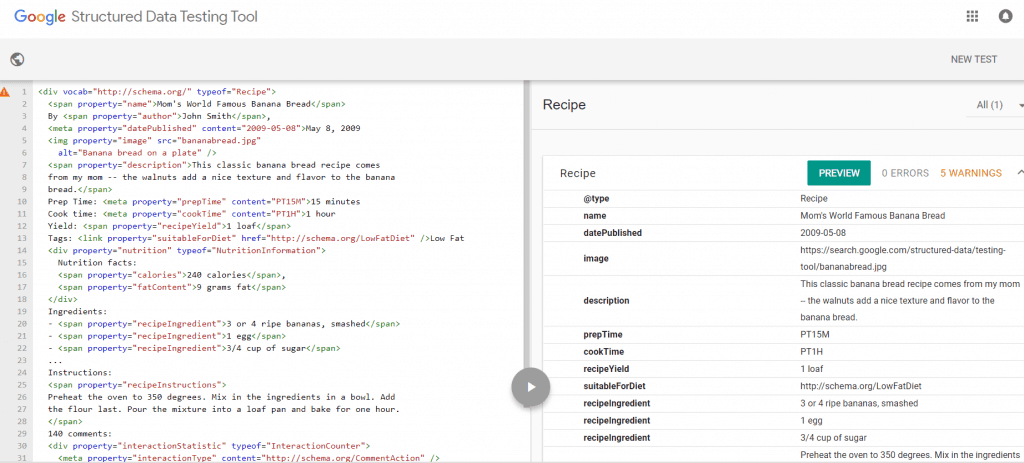The height and width of the screenshot is (463, 1024).
Task: Click the 5 WARNINGS label
Action: tap(971, 173)
